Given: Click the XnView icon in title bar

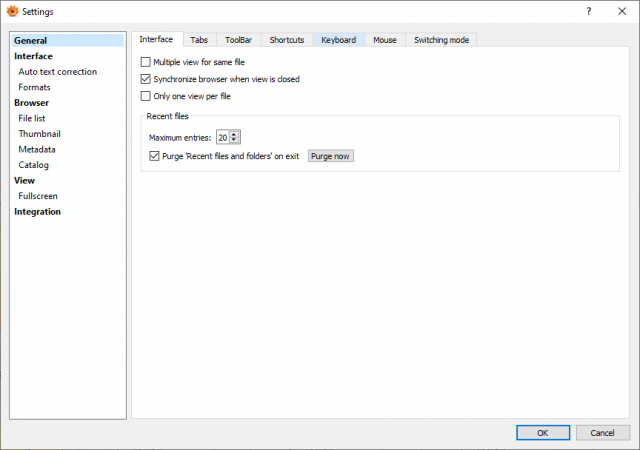Looking at the screenshot, I should click(x=13, y=11).
